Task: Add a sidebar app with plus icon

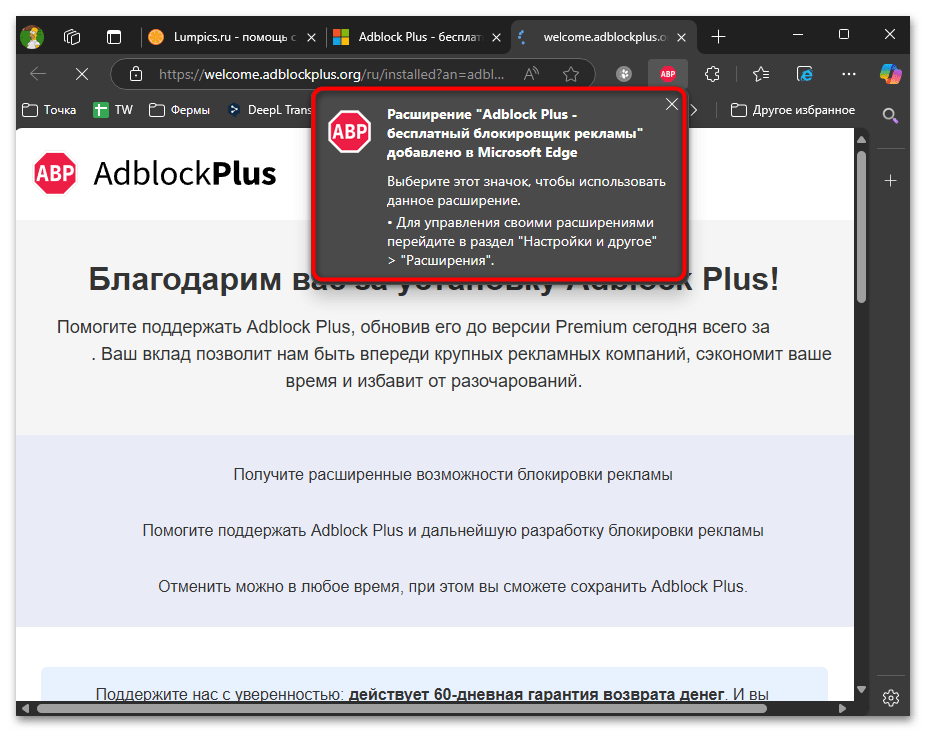Action: coord(891,181)
